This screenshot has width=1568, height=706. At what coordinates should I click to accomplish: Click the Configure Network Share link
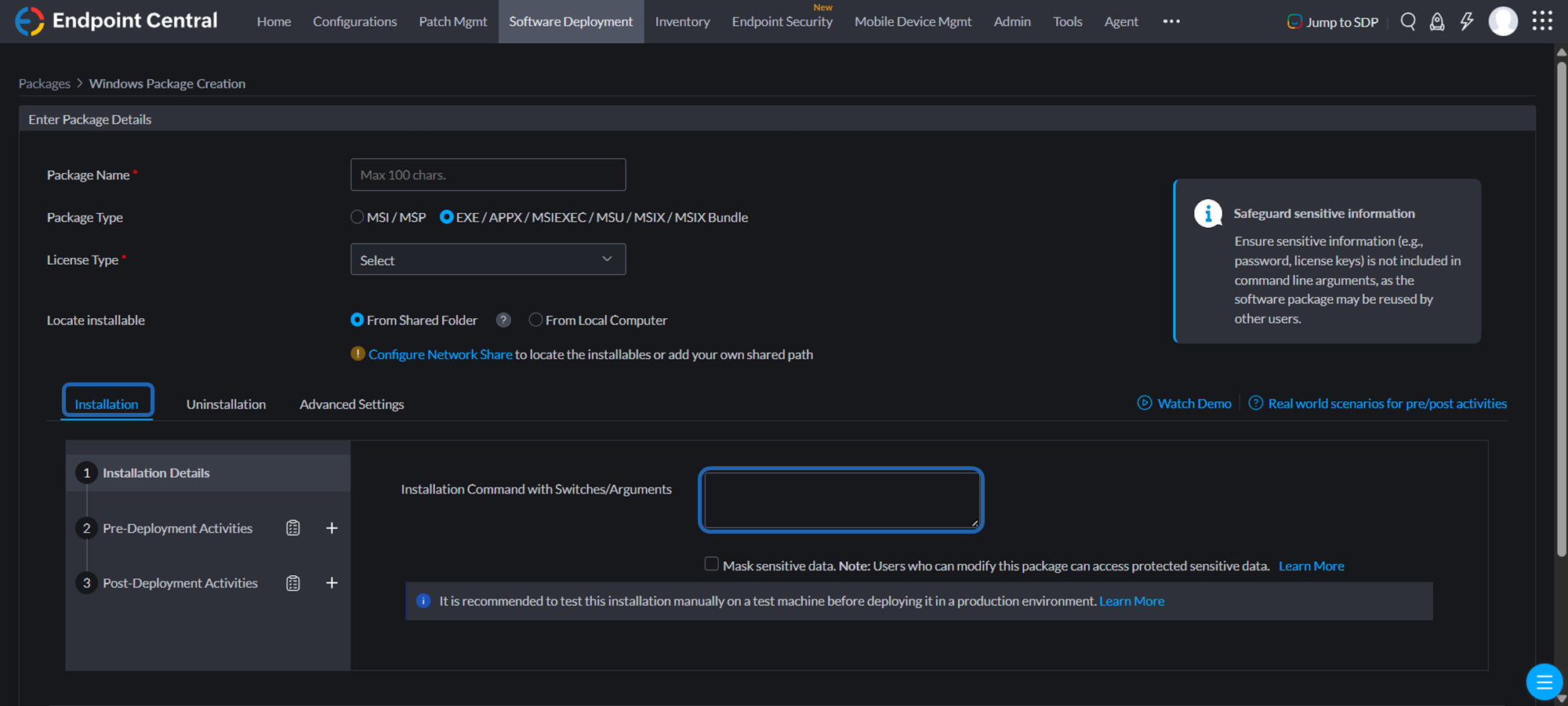click(440, 354)
